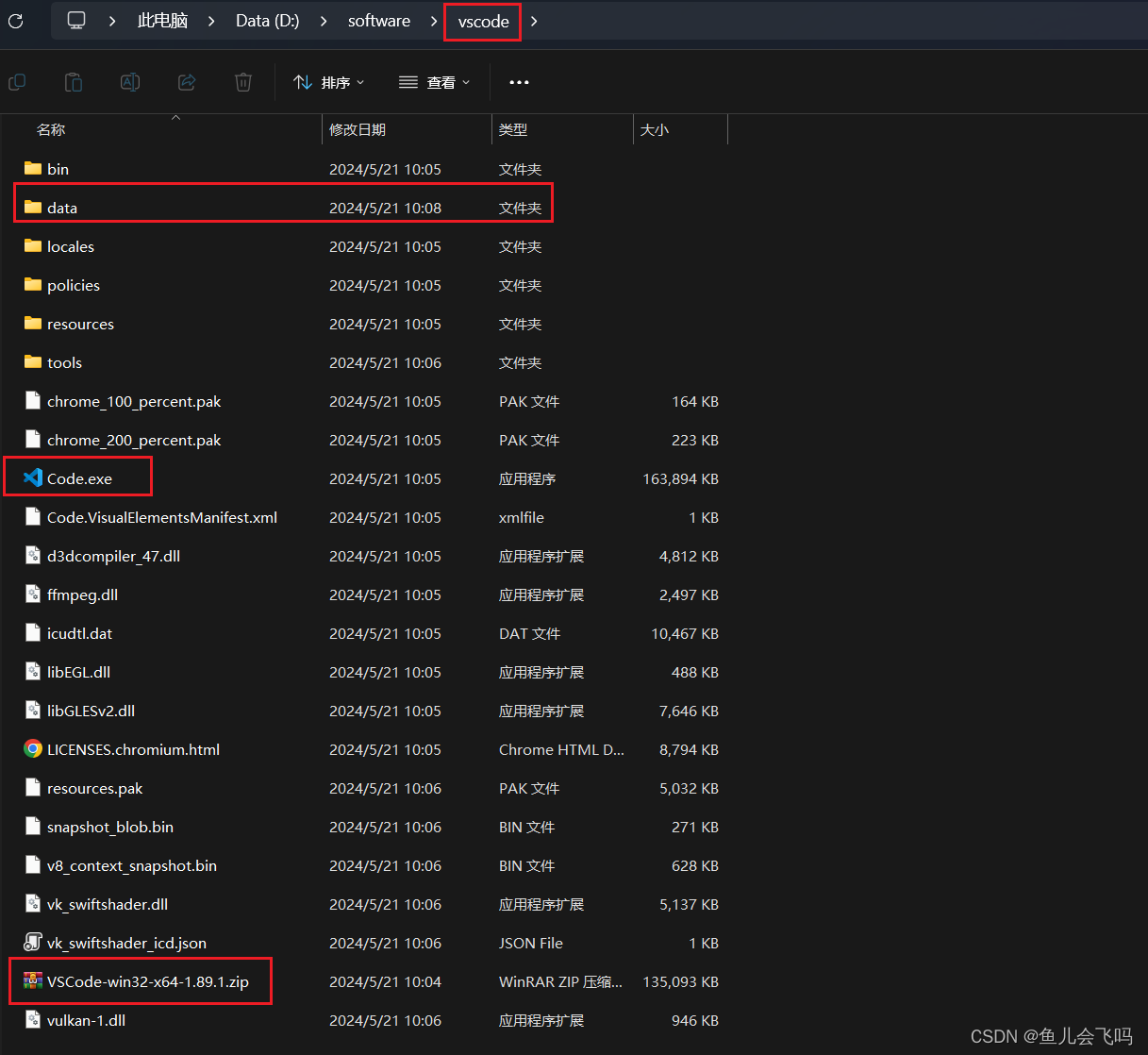Open the 排序 sort dropdown
The height and width of the screenshot is (1055, 1148).
tap(328, 82)
